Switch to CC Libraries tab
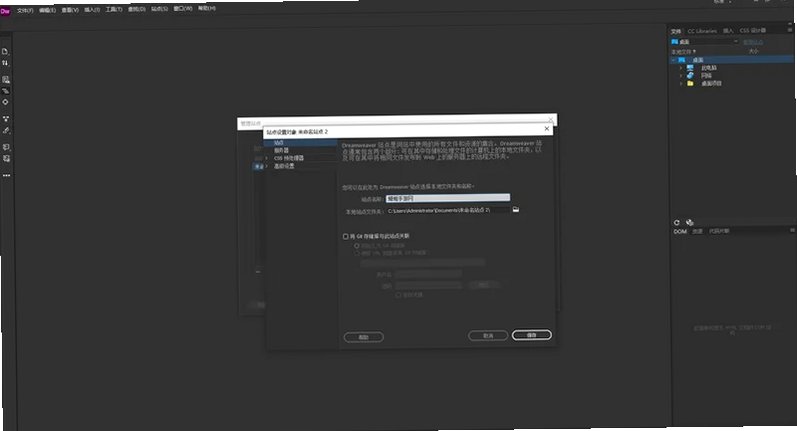797x431 pixels. coord(702,31)
